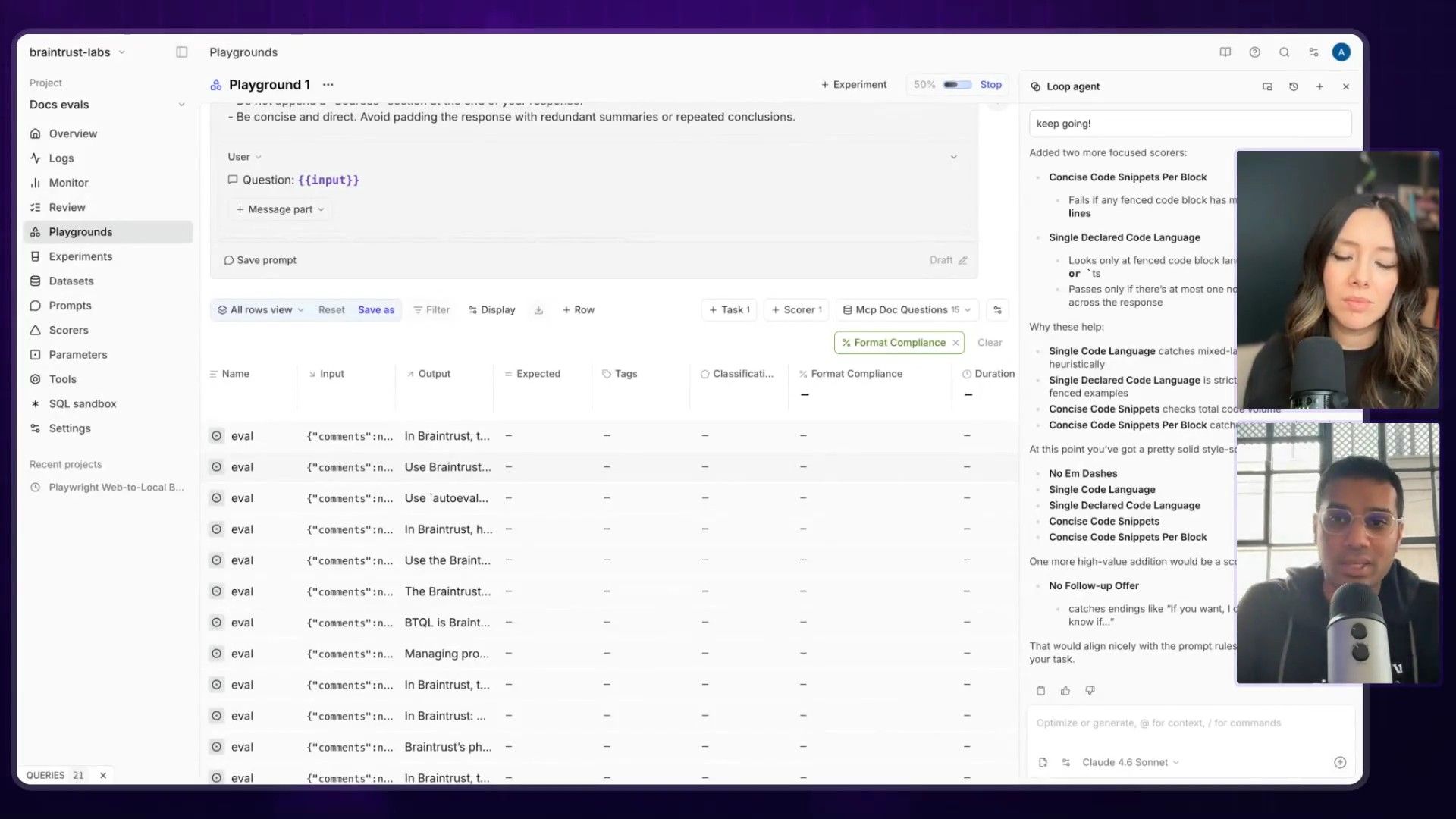1456x819 pixels.
Task: Expand the Docs evals project selector
Action: [106, 105]
